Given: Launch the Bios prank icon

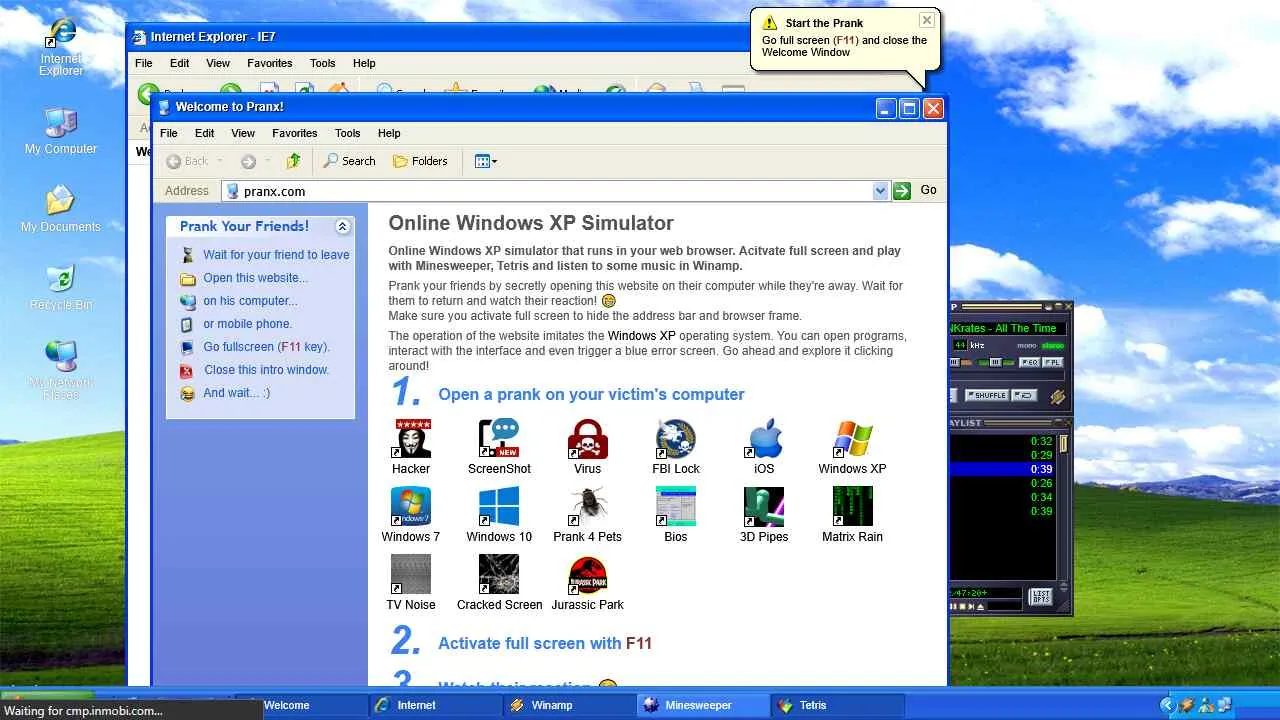Looking at the screenshot, I should coord(676,515).
